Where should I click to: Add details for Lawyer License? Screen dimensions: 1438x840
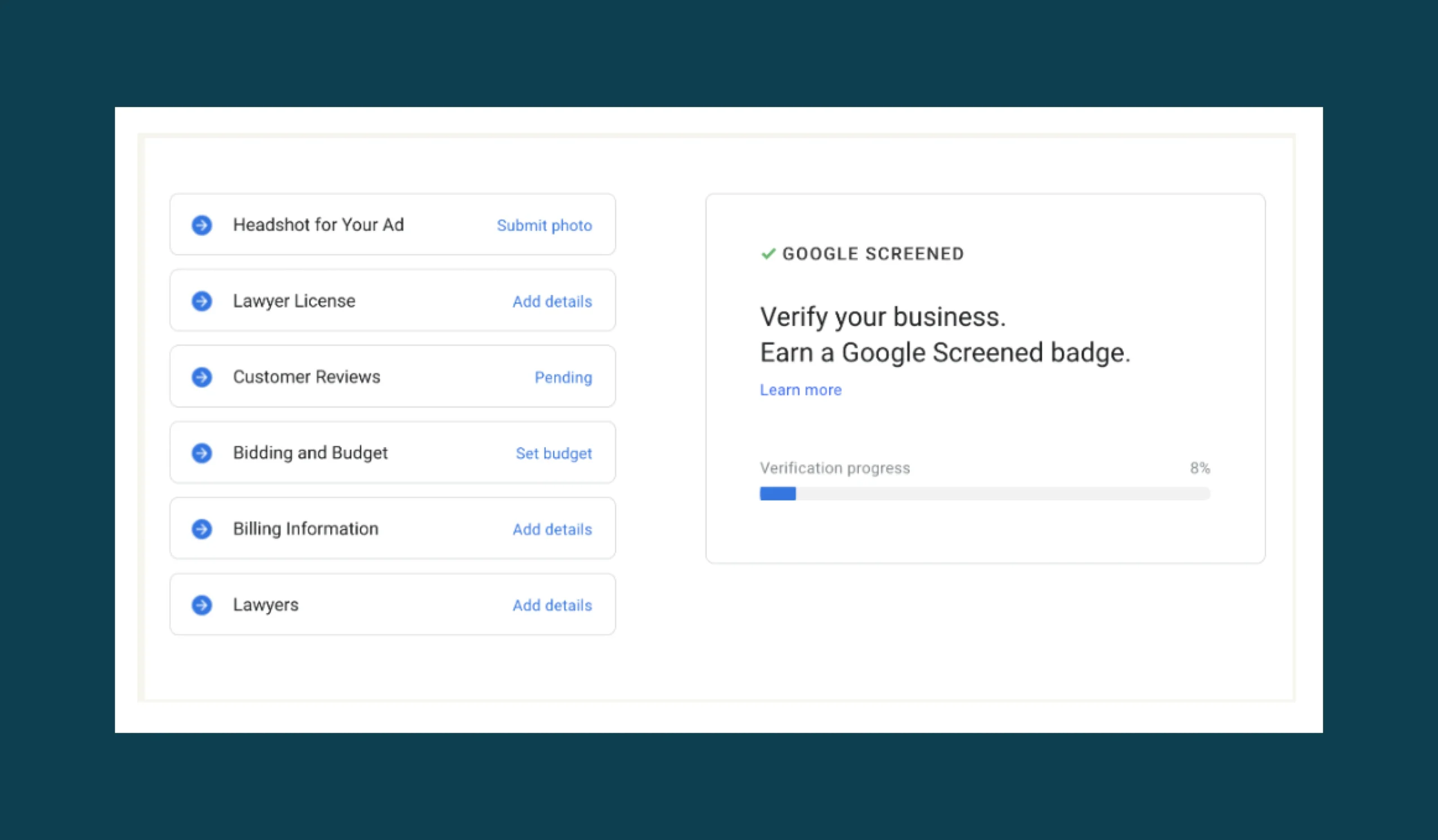point(552,301)
